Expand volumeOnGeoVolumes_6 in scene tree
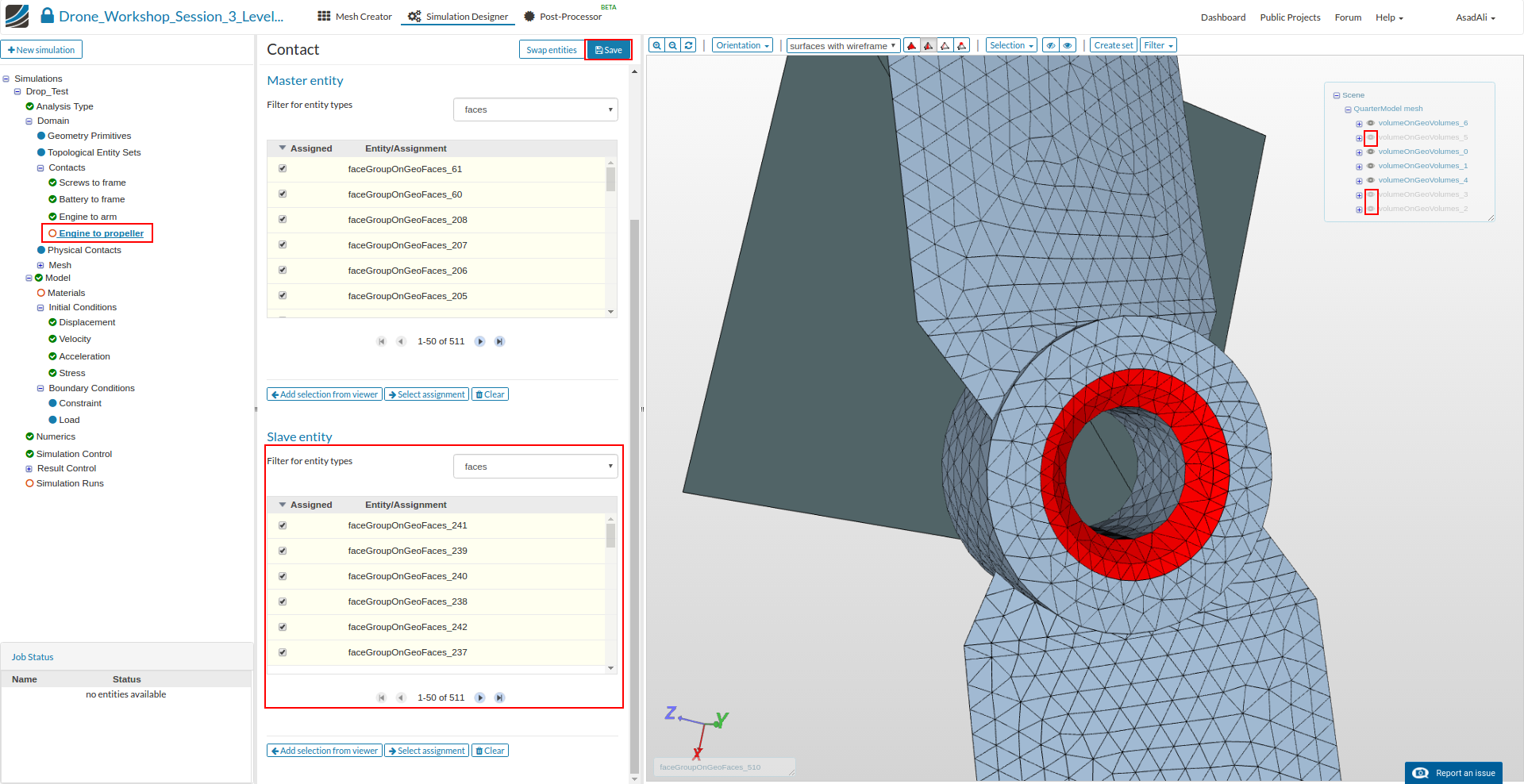The height and width of the screenshot is (784, 1524). click(1359, 124)
